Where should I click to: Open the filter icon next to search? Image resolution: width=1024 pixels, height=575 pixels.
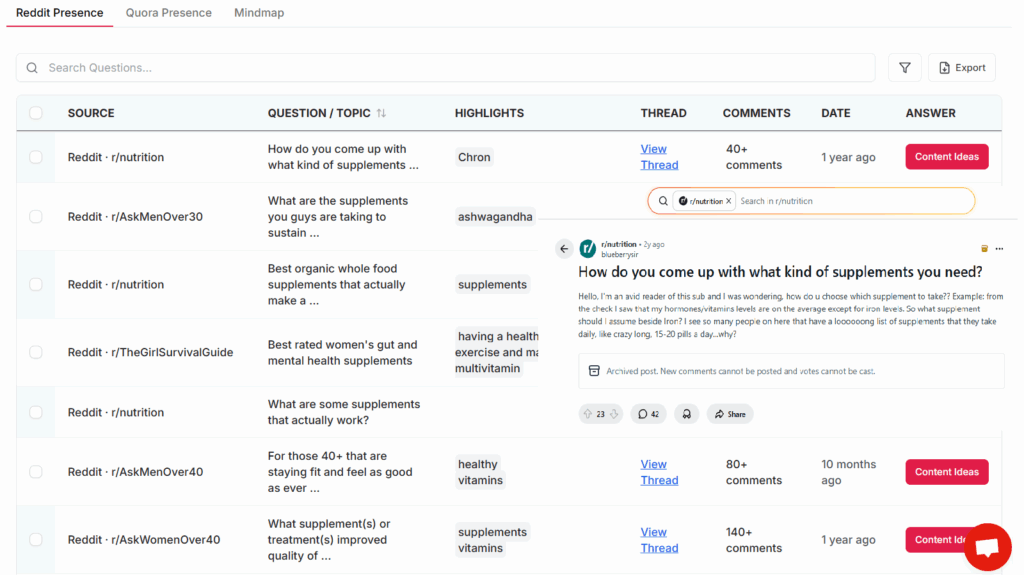(904, 68)
